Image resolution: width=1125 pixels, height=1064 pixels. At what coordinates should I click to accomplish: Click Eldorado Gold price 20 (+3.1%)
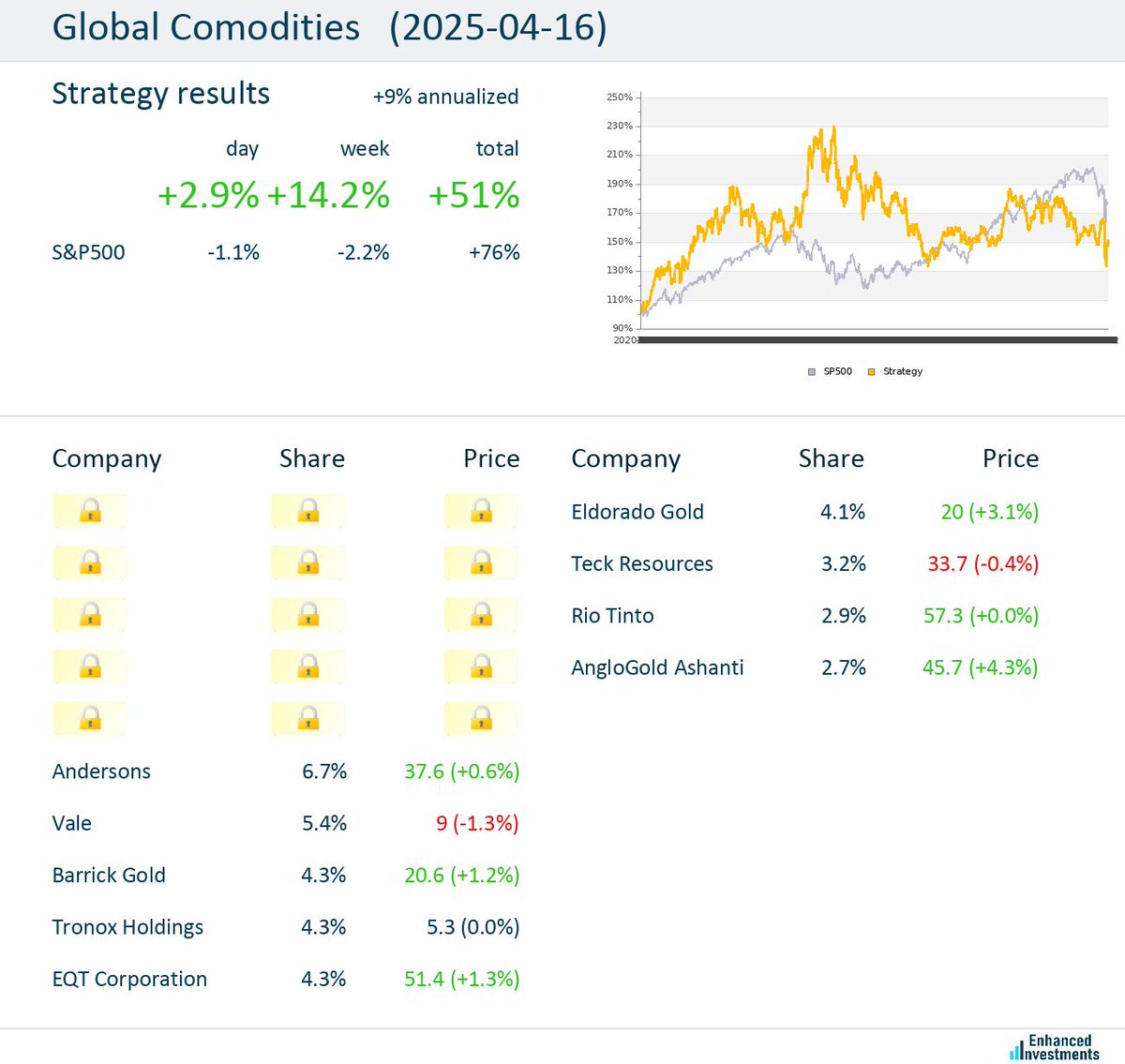989,512
